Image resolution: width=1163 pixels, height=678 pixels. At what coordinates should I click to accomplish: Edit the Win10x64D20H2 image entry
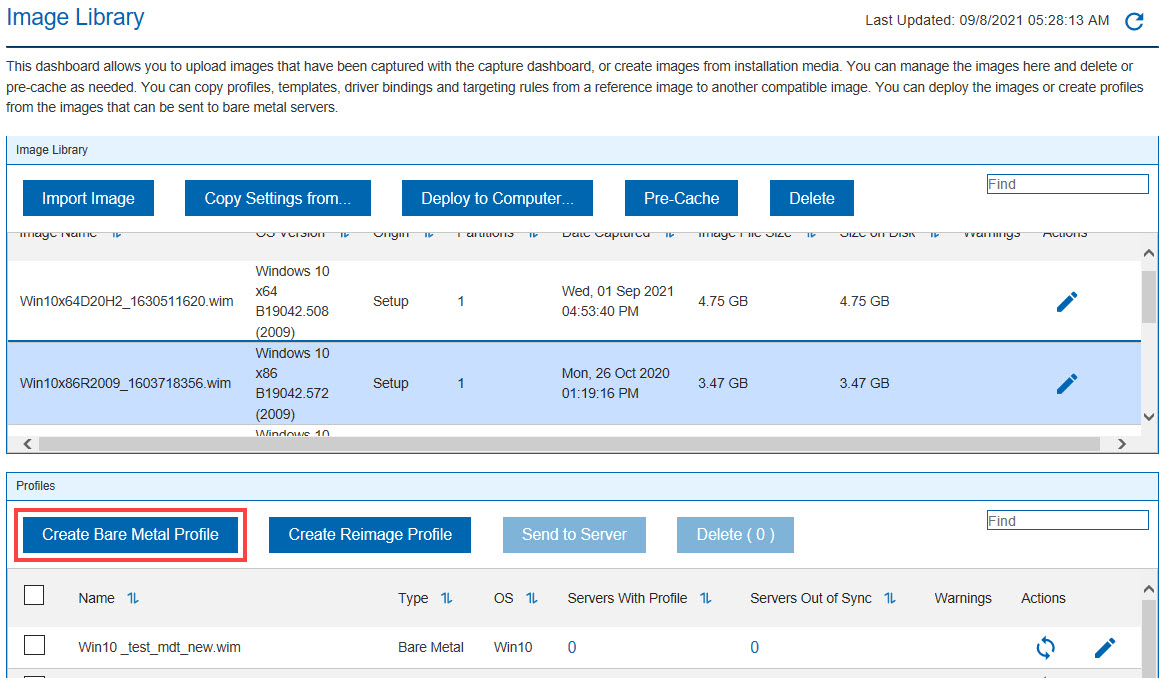(1067, 301)
